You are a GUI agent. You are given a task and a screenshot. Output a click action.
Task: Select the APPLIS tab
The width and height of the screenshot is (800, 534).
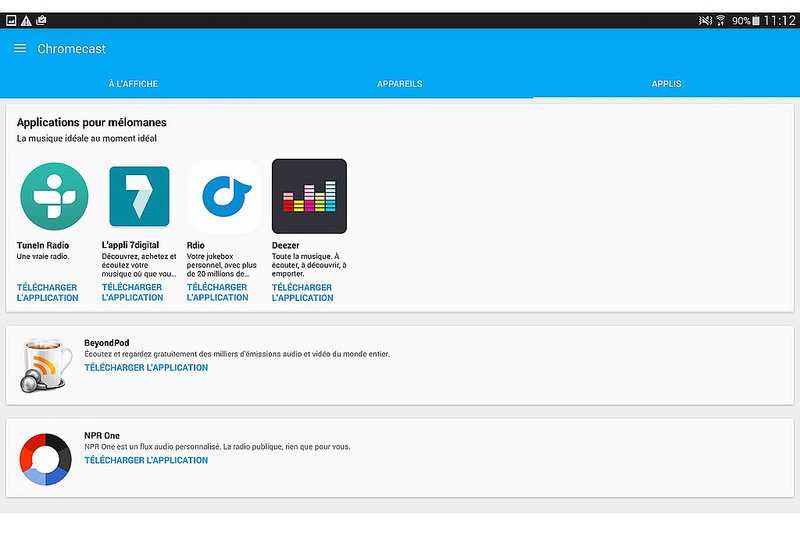tap(666, 84)
